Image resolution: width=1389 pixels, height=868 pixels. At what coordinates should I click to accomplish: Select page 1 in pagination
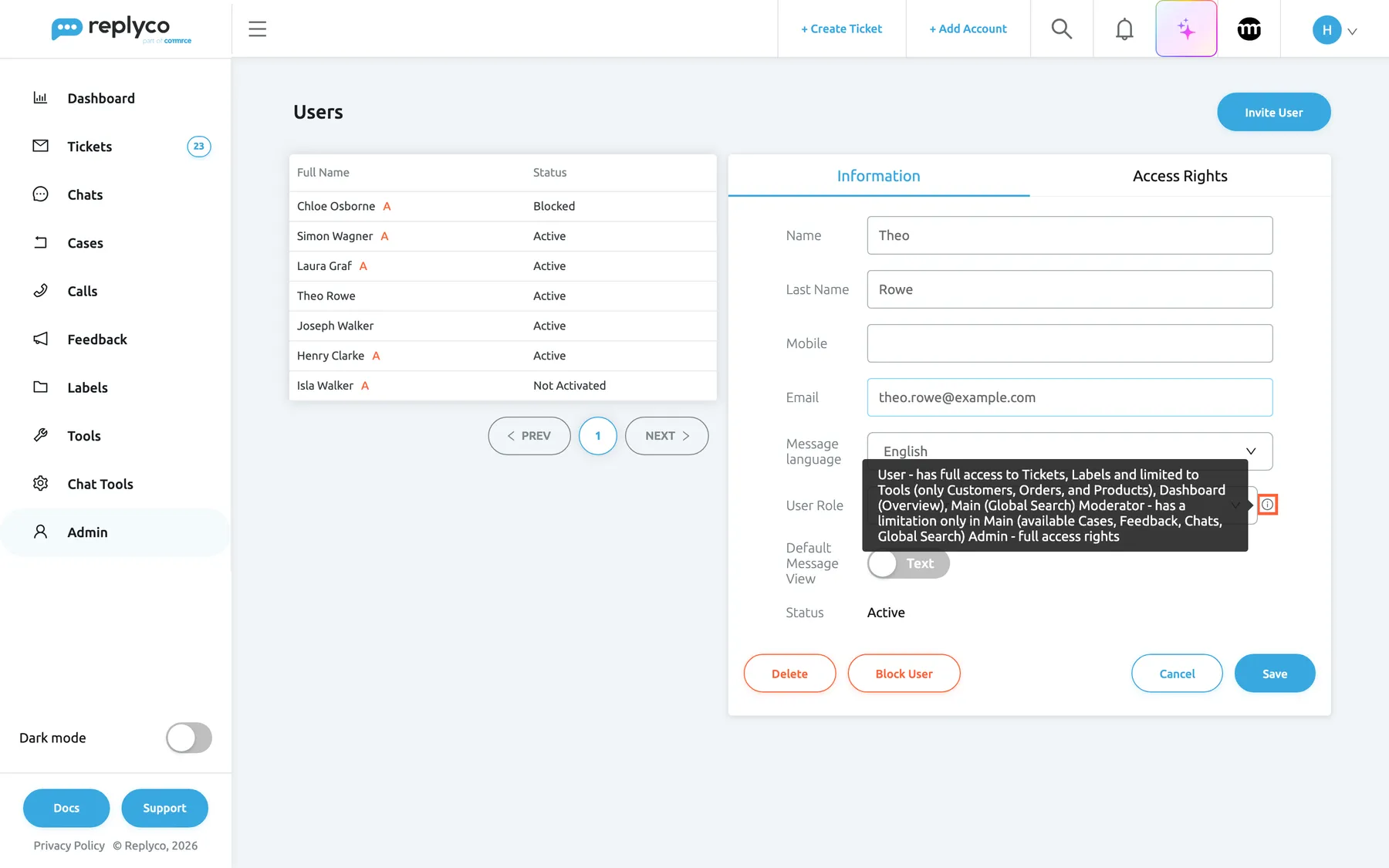[598, 436]
